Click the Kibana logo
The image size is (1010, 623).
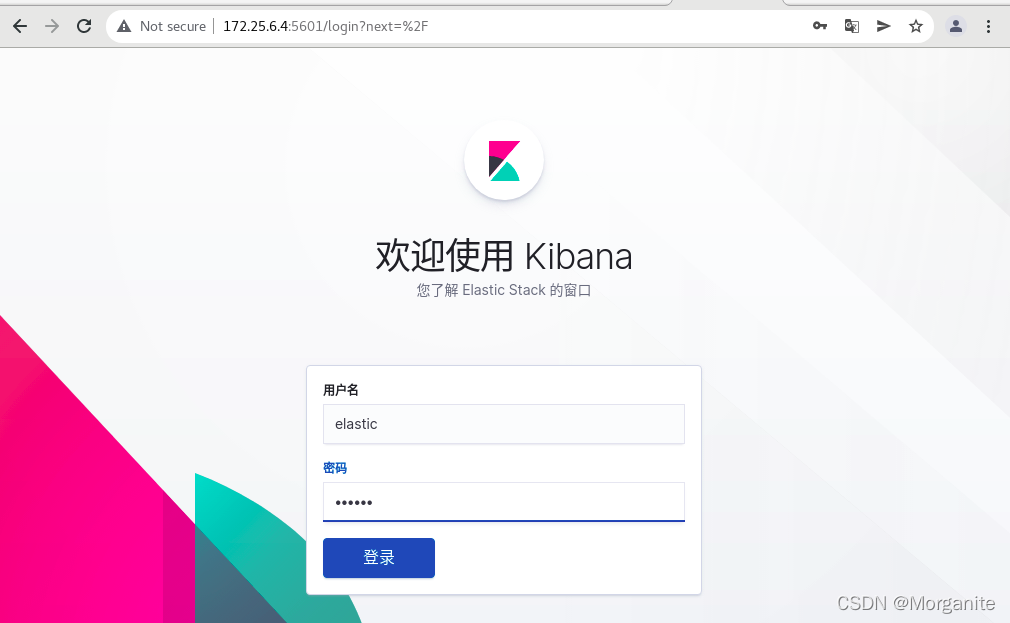[504, 160]
